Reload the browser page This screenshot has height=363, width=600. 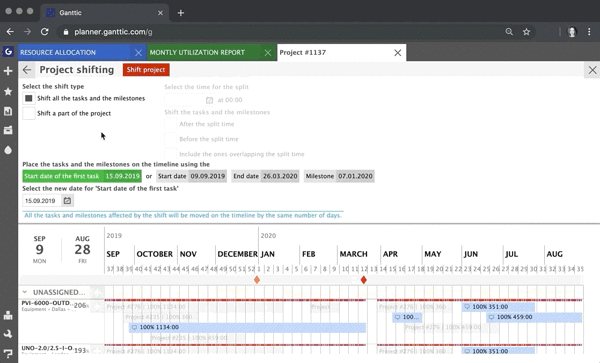point(45,32)
